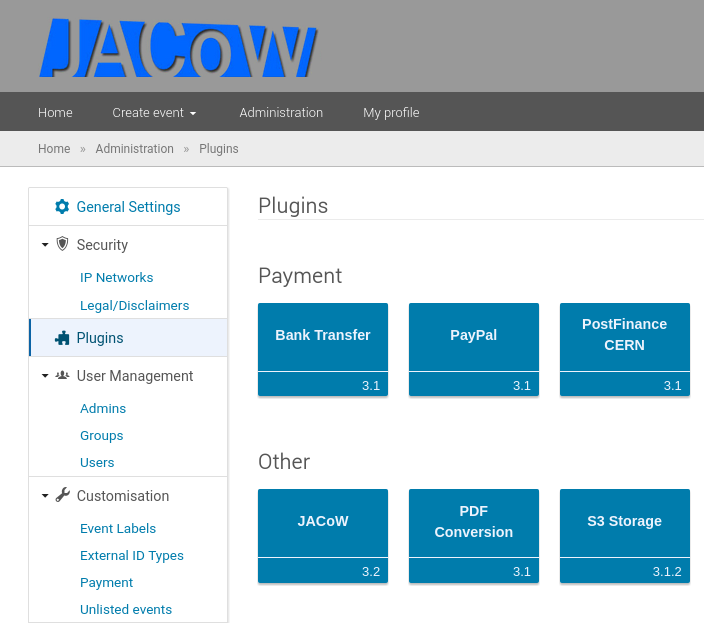Click the JACoW logo in header
Image resolution: width=704 pixels, height=623 pixels.
tap(178, 47)
